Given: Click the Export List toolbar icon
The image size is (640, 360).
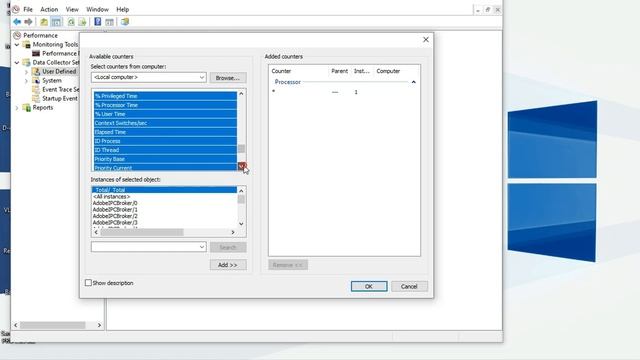Looking at the screenshot, I should point(82,22).
